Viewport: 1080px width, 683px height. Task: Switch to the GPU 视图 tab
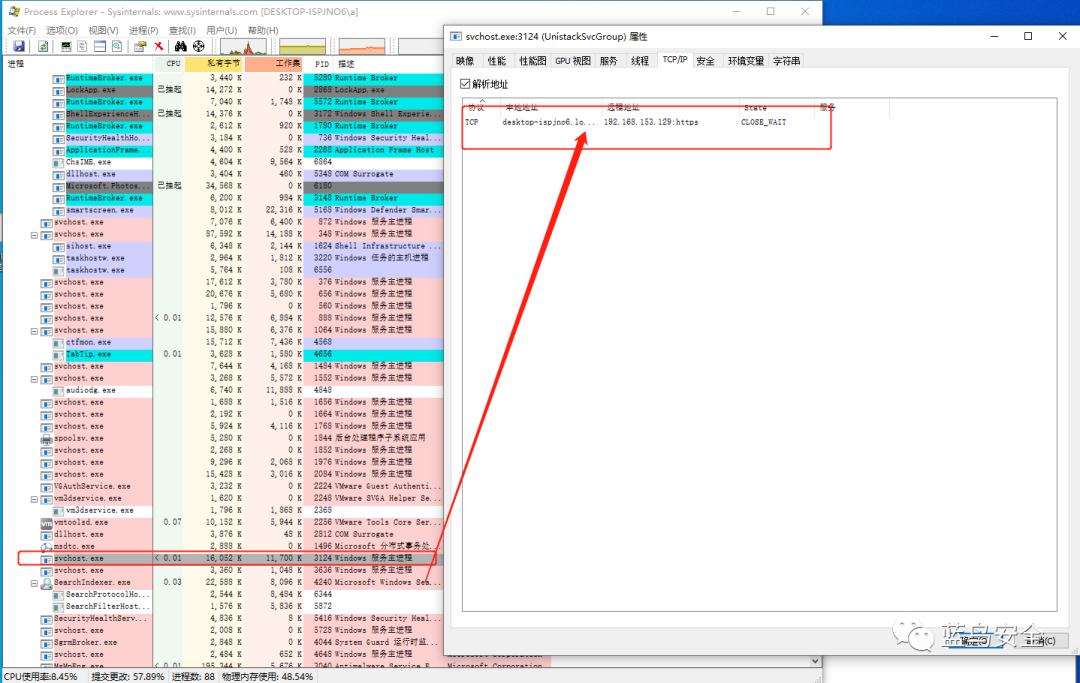click(573, 61)
